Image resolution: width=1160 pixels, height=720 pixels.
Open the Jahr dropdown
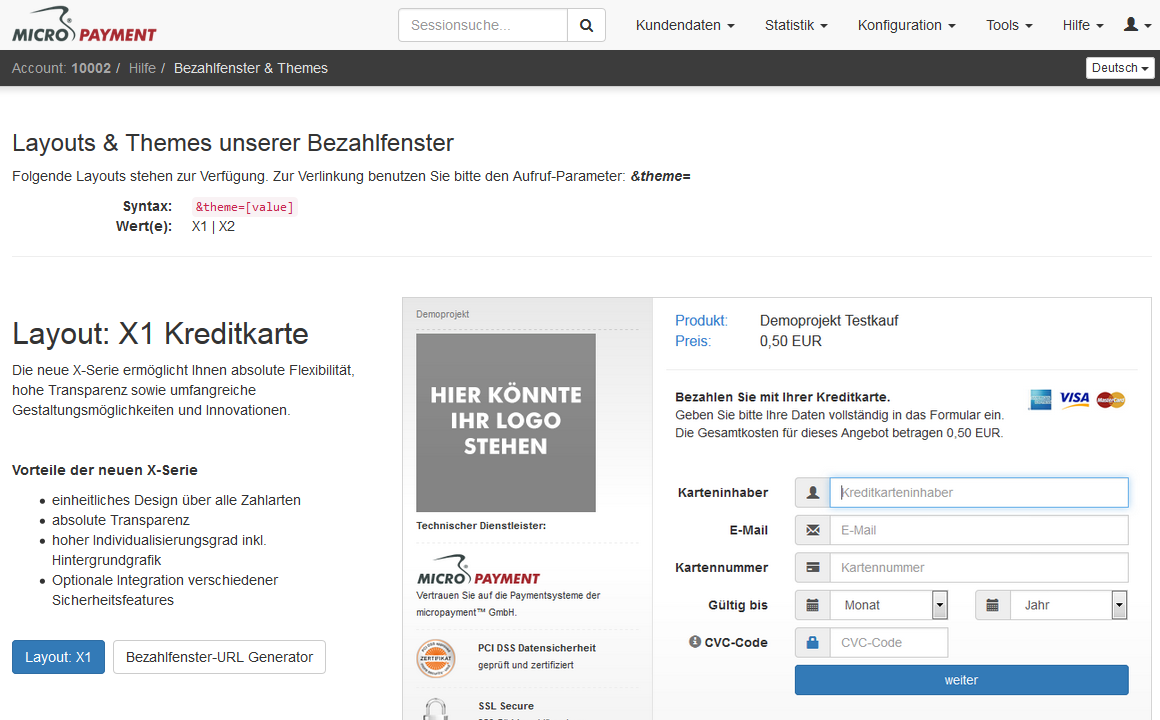pyautogui.click(x=1068, y=605)
